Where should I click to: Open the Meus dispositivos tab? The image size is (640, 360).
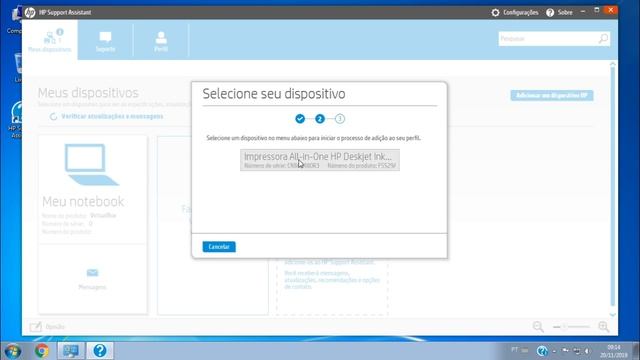tap(50, 40)
